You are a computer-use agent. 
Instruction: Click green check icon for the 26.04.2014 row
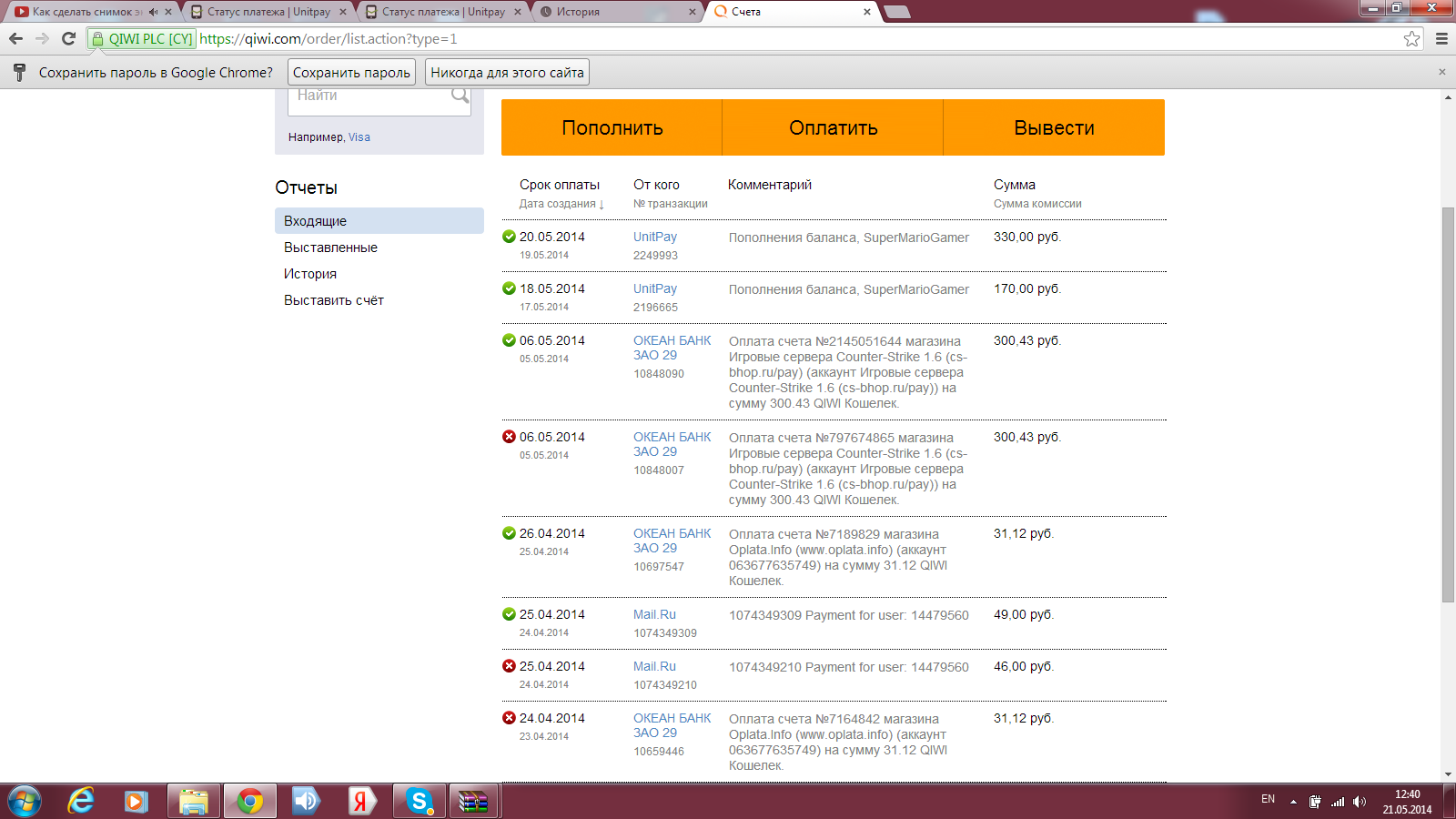click(509, 533)
